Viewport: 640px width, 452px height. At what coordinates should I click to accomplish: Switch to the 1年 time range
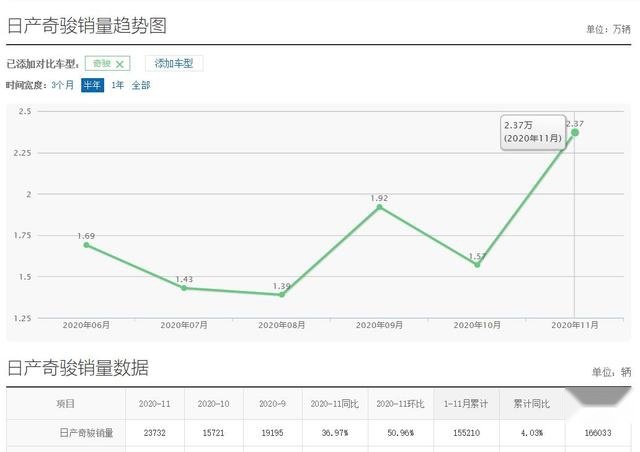coord(118,85)
